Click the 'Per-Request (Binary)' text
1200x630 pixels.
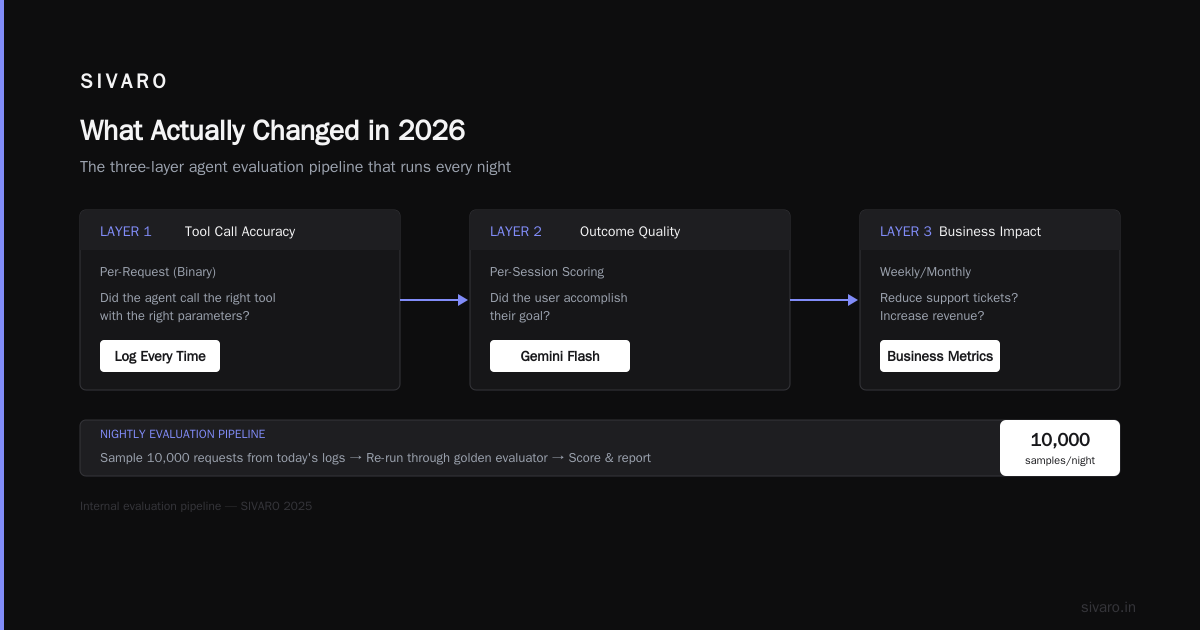click(x=158, y=272)
